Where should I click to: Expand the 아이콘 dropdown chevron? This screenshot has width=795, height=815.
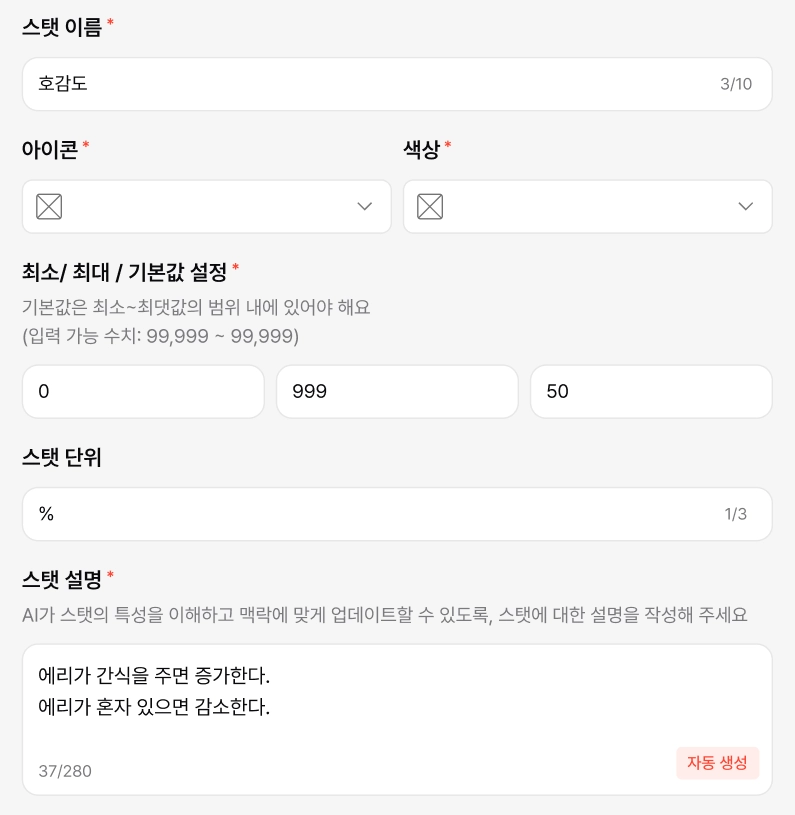click(x=365, y=207)
